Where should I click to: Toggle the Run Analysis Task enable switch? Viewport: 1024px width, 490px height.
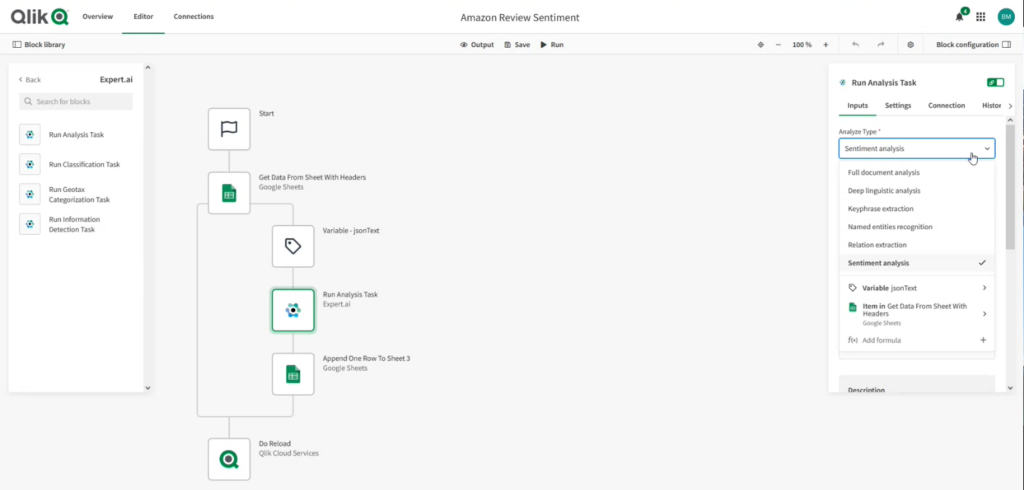tap(995, 82)
